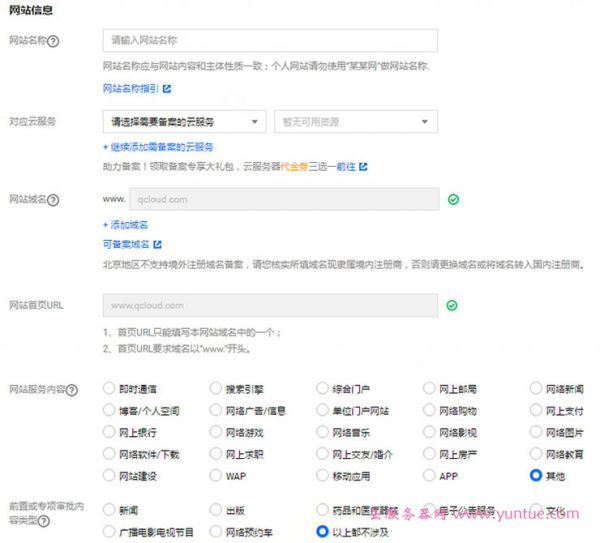This screenshot has width=600, height=543.
Task: Click external link icon after 可备案域名
Action: 157,243
